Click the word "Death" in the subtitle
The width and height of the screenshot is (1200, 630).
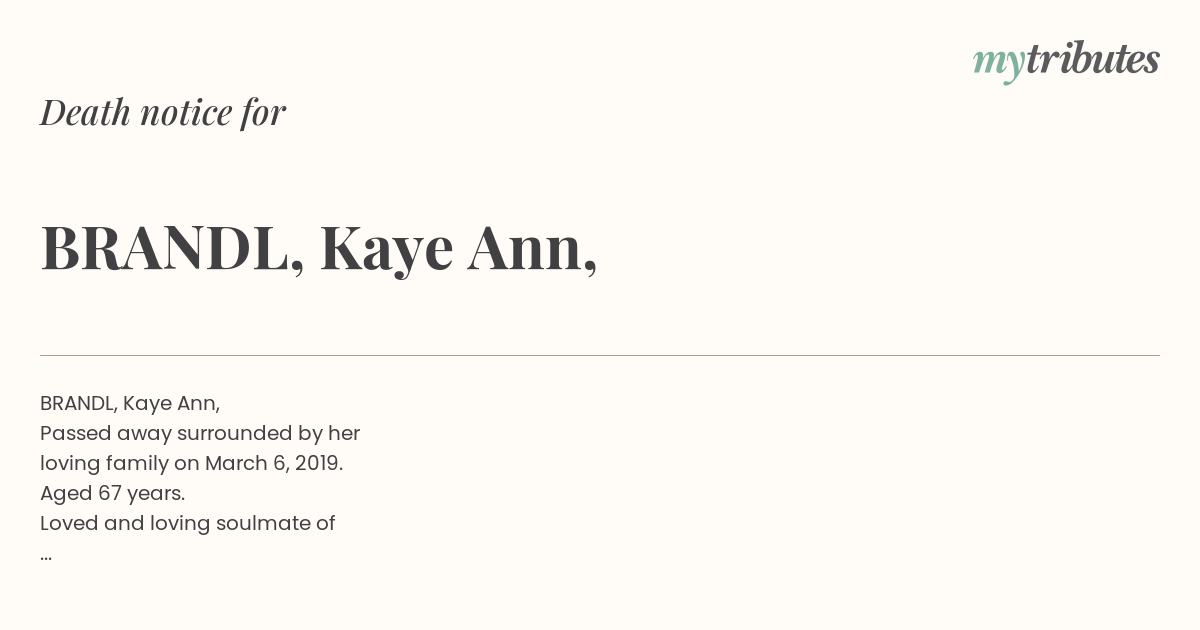pos(86,112)
